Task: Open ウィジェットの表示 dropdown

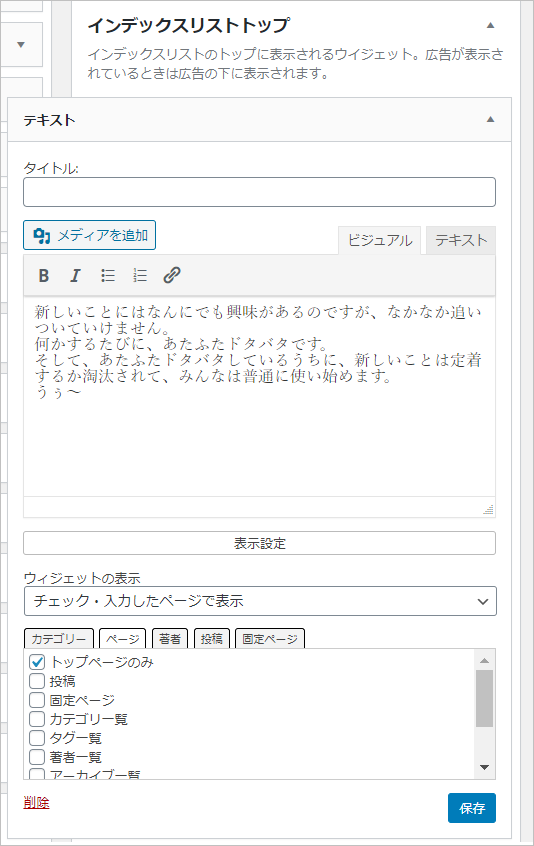Action: pyautogui.click(x=260, y=601)
